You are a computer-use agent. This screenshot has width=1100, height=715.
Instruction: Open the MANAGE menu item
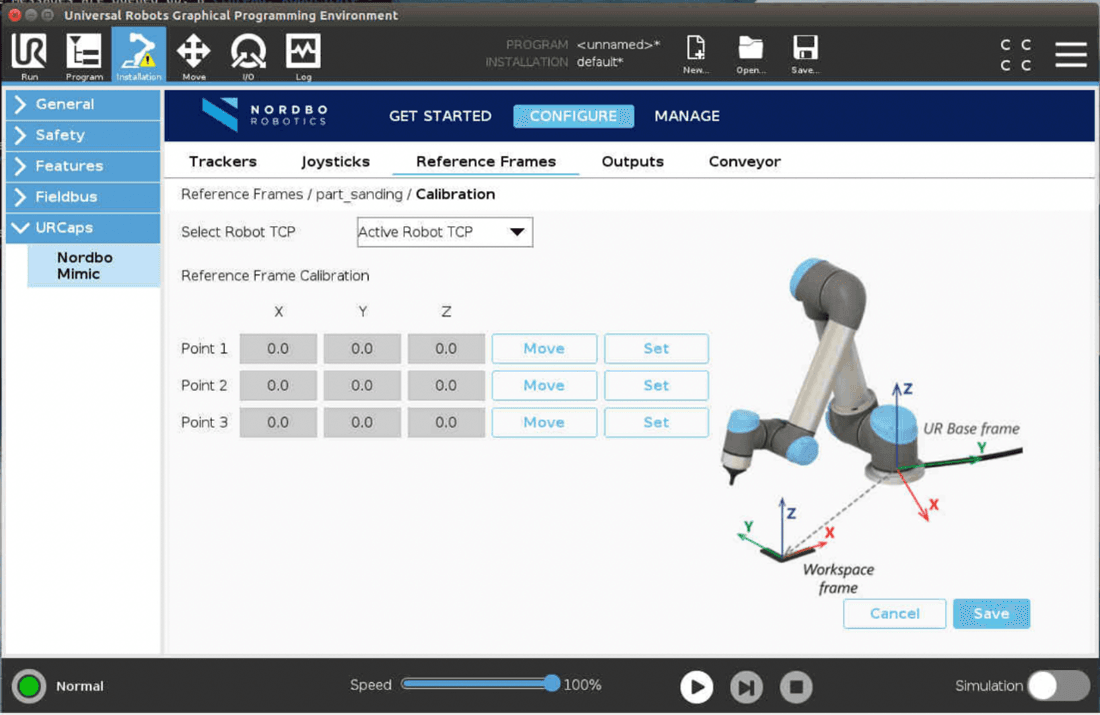pyautogui.click(x=687, y=116)
